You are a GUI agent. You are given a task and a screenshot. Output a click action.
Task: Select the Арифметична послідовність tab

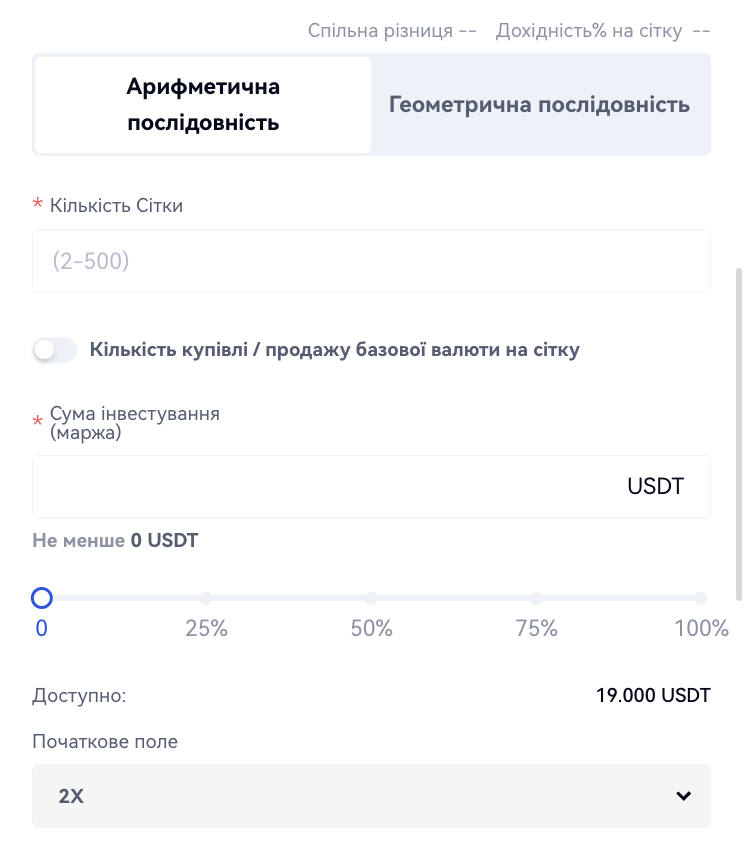203,105
